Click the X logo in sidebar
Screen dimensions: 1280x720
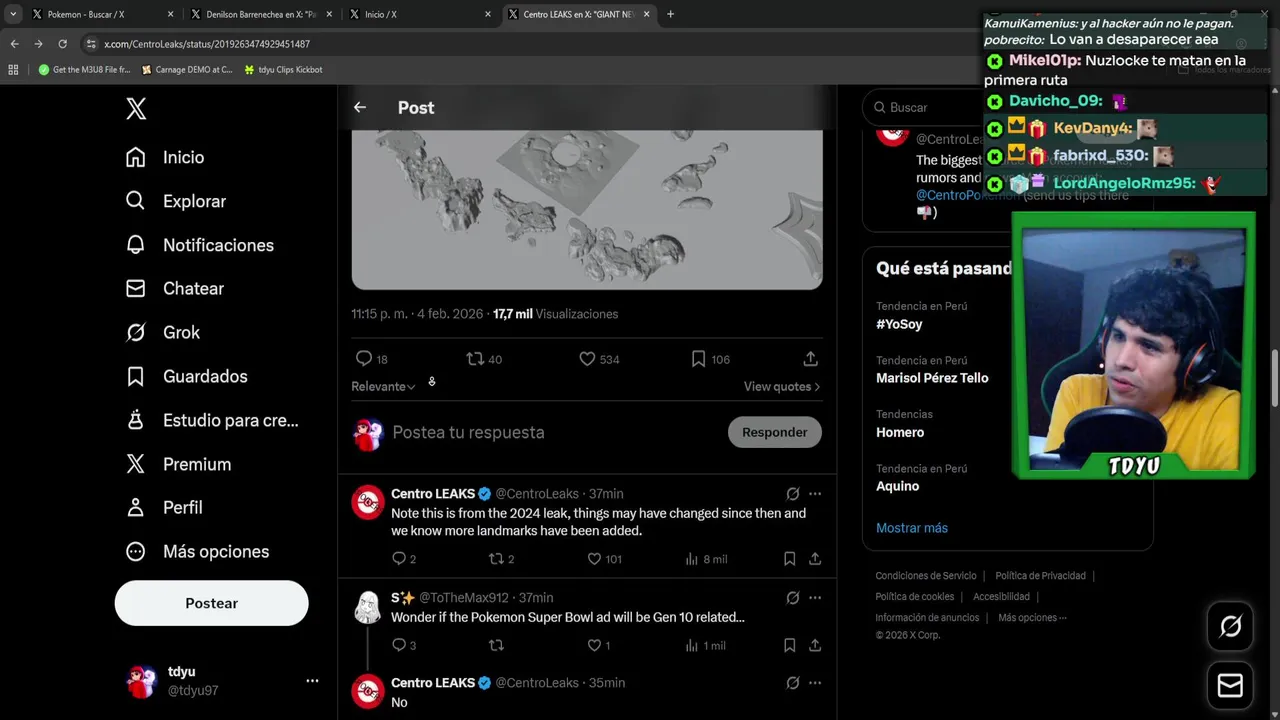pos(136,109)
